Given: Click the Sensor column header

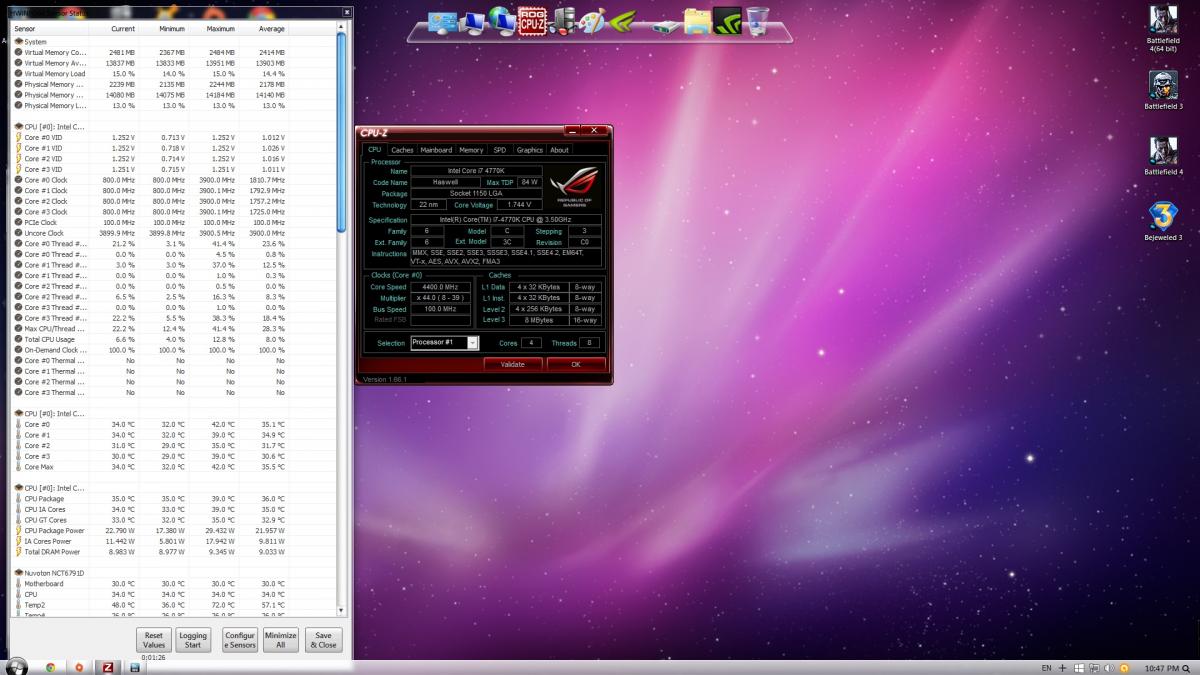Looking at the screenshot, I should tap(50, 29).
